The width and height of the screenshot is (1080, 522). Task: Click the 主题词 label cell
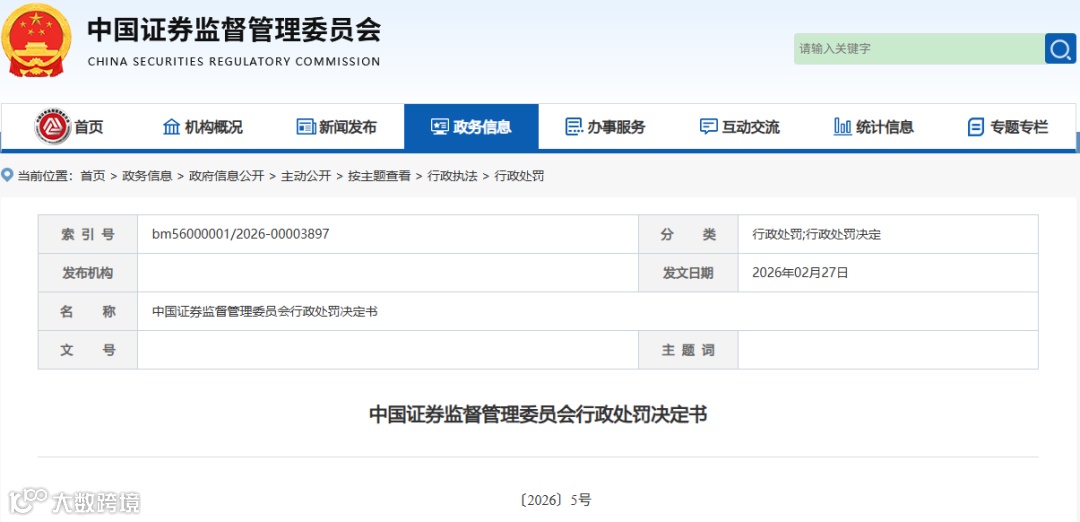pyautogui.click(x=688, y=350)
